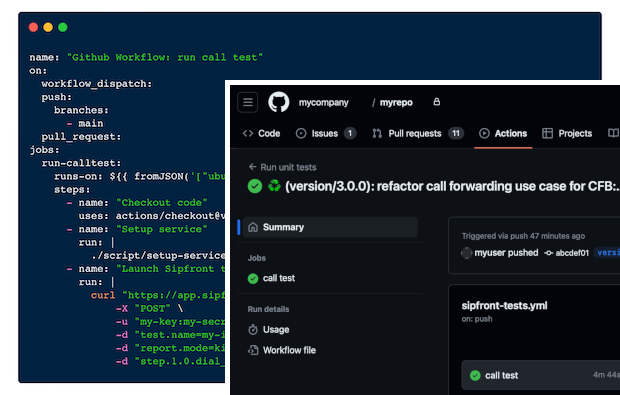The width and height of the screenshot is (620, 395).
Task: Open the Projects tab
Action: [x=567, y=134]
